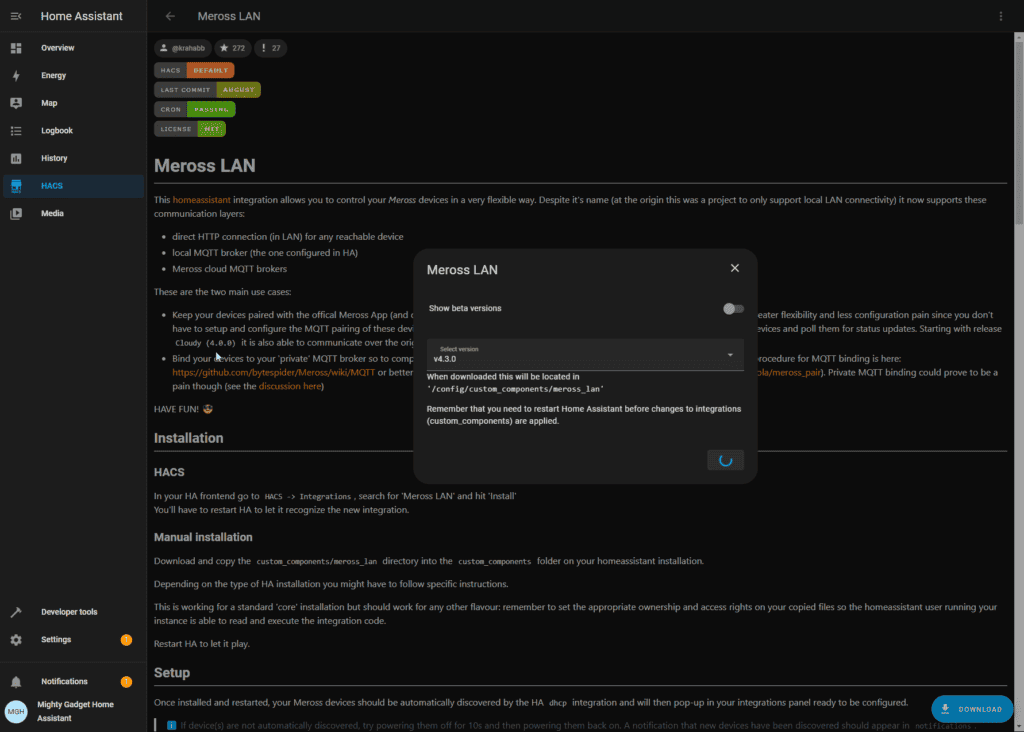Open Settings from the sidebar
Screen dimensions: 1024x732
click(x=56, y=640)
